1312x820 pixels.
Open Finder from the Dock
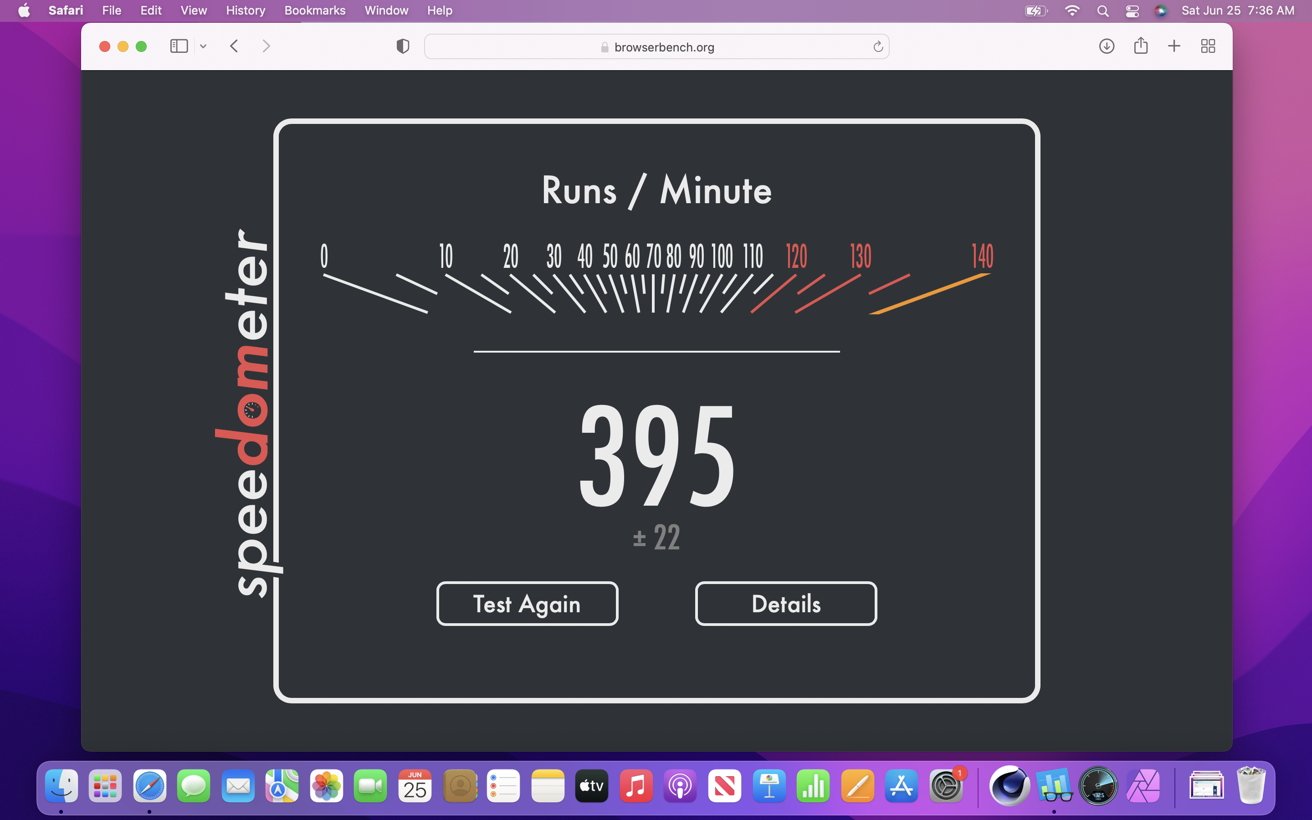coord(61,786)
